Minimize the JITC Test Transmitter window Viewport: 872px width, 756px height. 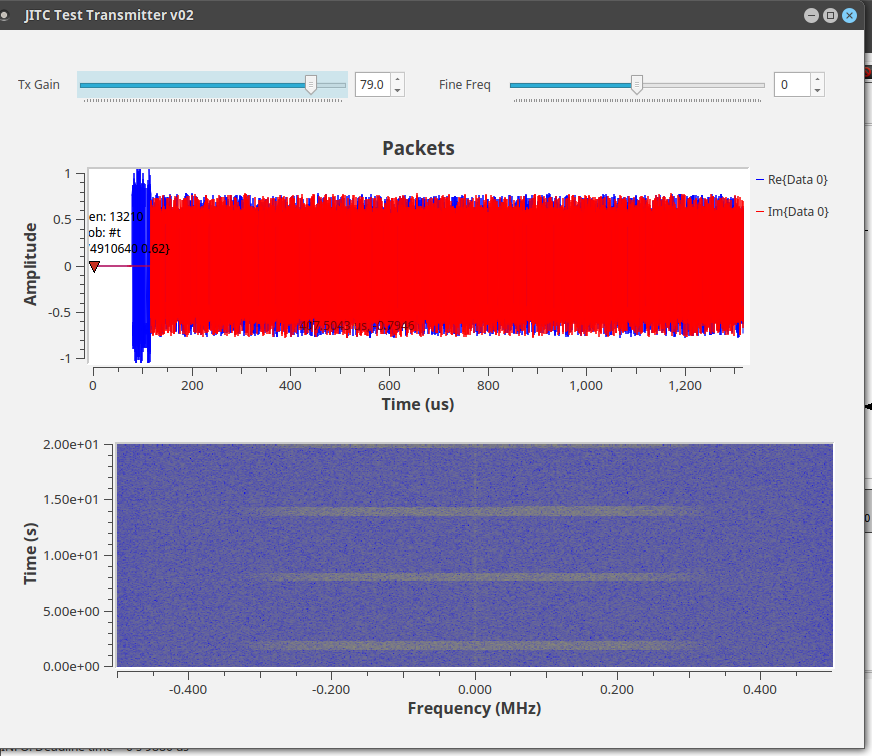tap(812, 15)
